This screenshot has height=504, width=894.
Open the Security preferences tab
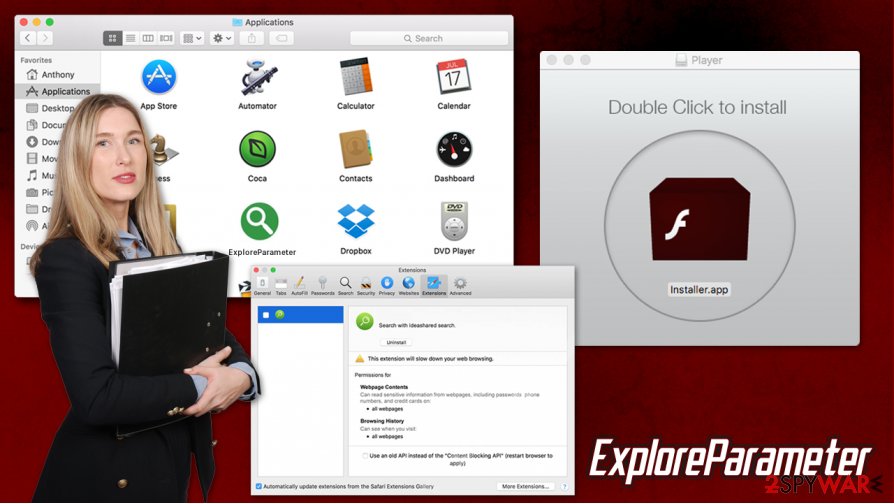point(366,286)
